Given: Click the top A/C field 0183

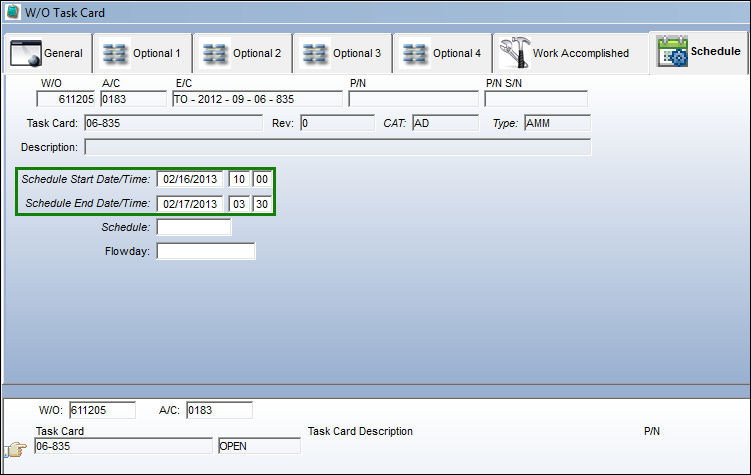Looking at the screenshot, I should 134,99.
